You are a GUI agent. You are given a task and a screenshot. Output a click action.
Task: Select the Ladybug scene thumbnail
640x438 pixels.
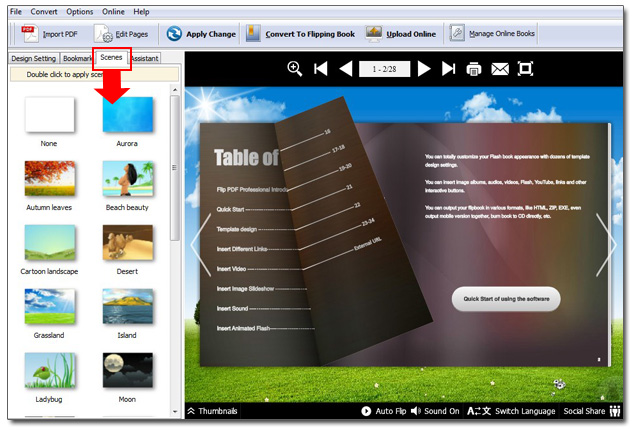point(49,370)
